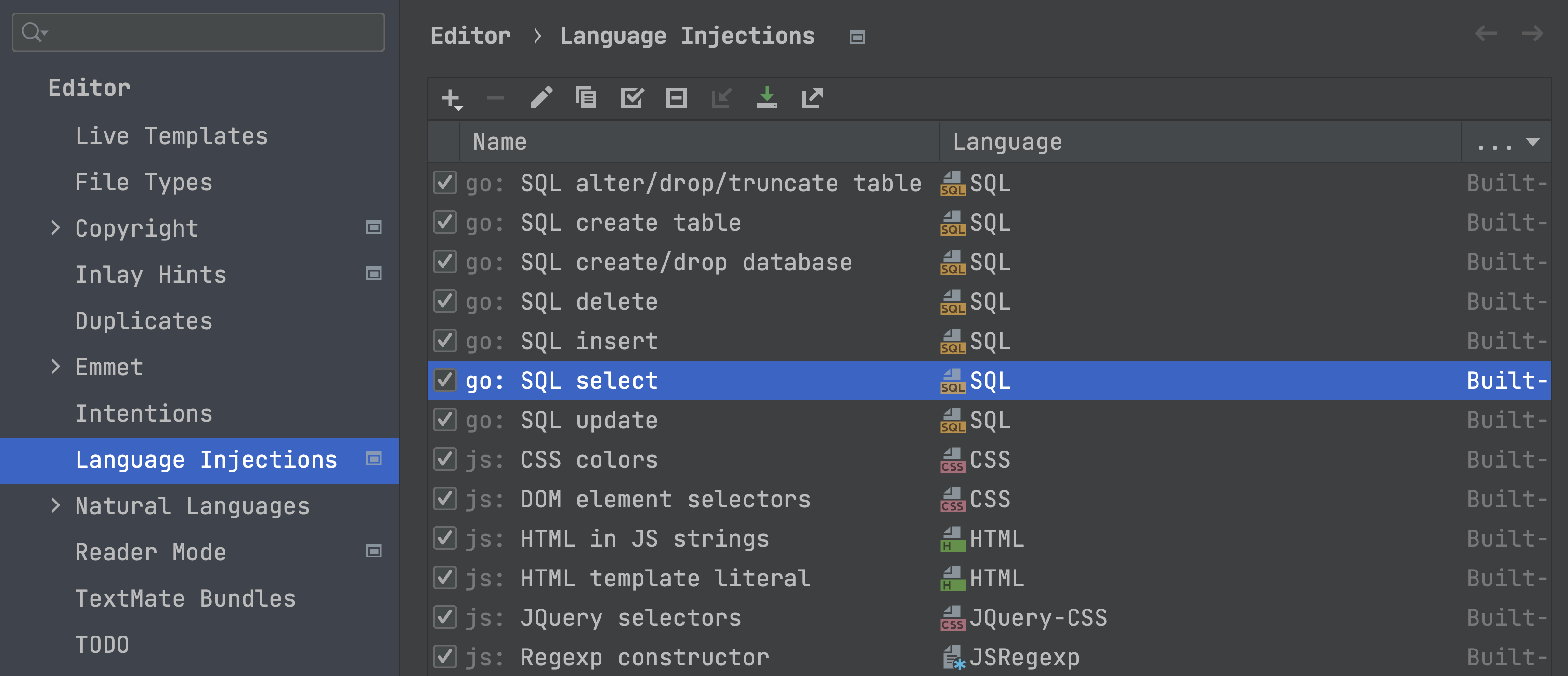Navigate back with the left arrow
The height and width of the screenshot is (676, 1568).
point(1485,34)
